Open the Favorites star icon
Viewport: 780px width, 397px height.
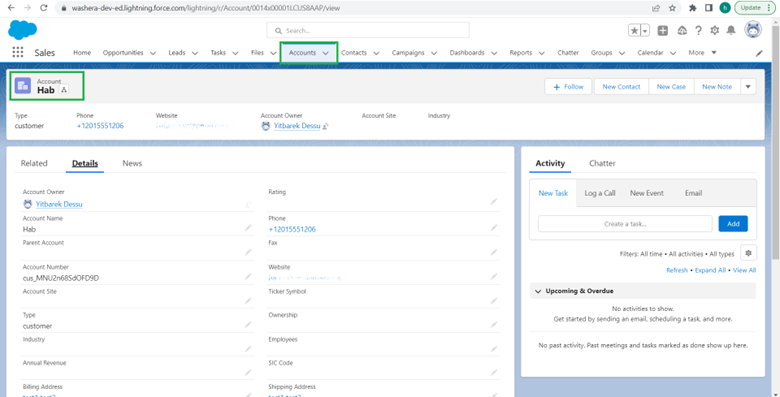[x=634, y=30]
